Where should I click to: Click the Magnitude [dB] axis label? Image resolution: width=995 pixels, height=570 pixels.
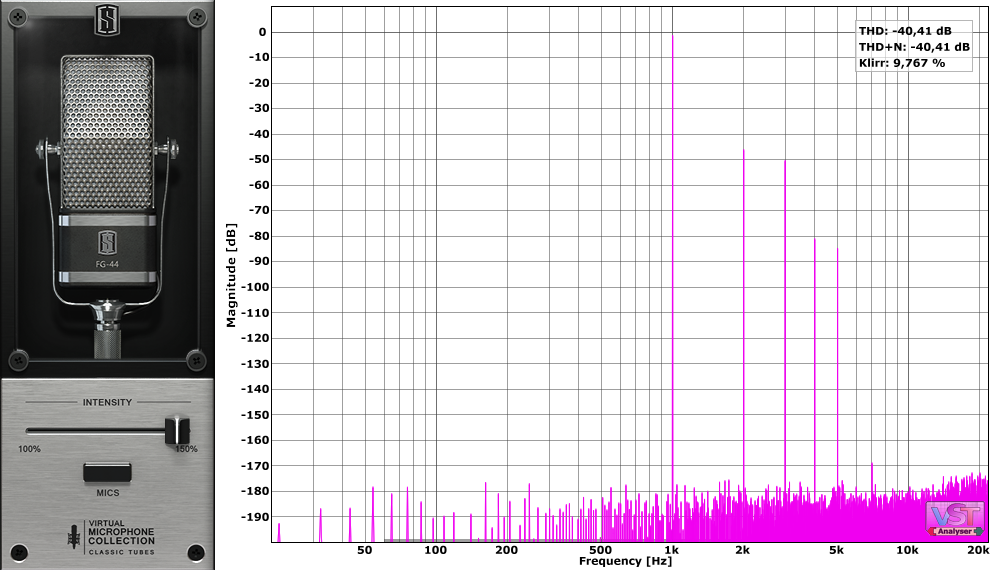tap(231, 275)
